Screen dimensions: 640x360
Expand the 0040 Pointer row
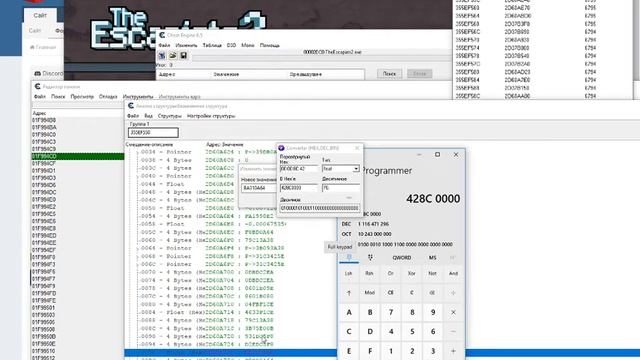pyautogui.click(x=138, y=176)
